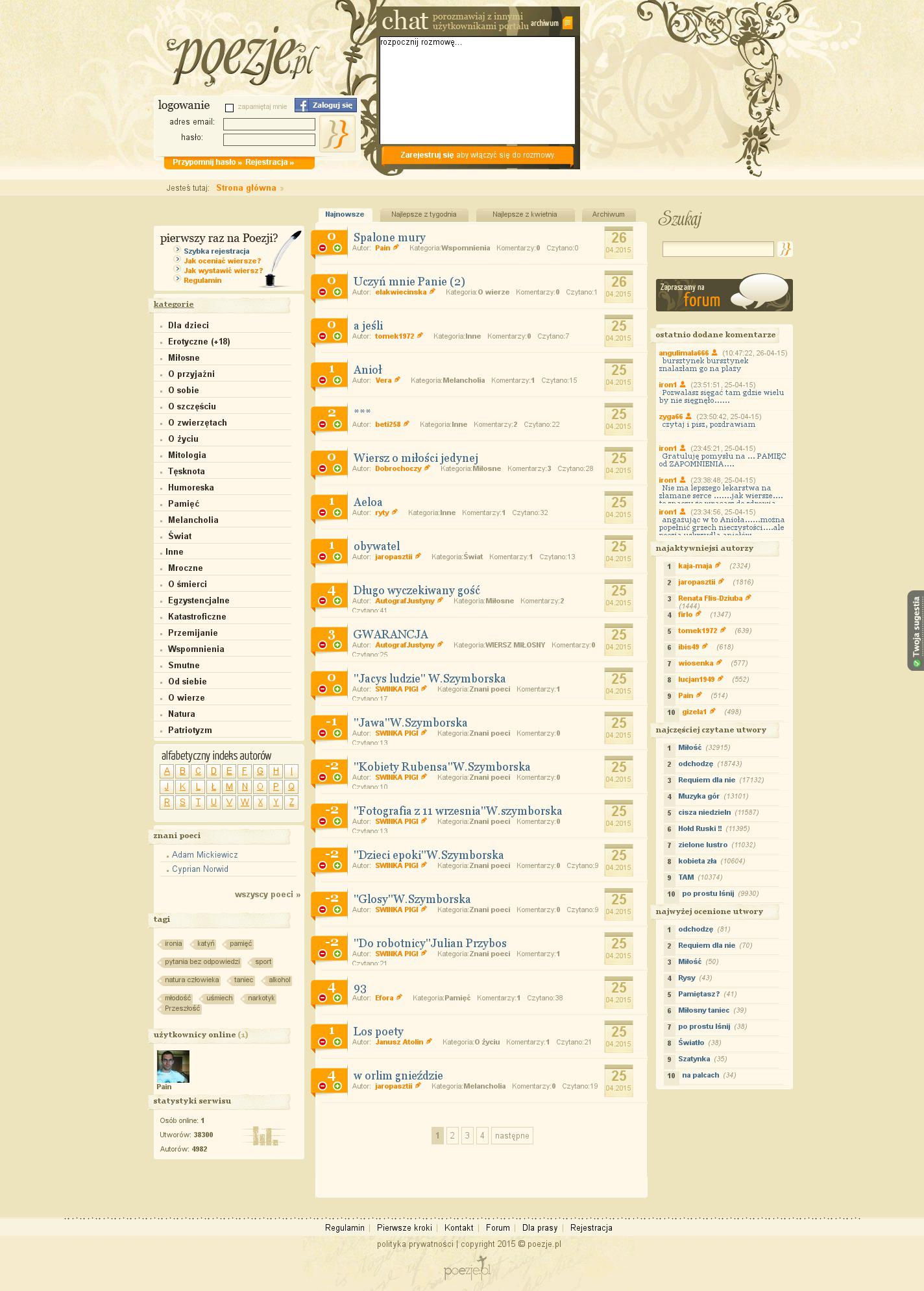Viewport: 924px width, 1291px height.
Task: Log in with the Facebook 'Zaloguj się' button
Action: (x=326, y=105)
